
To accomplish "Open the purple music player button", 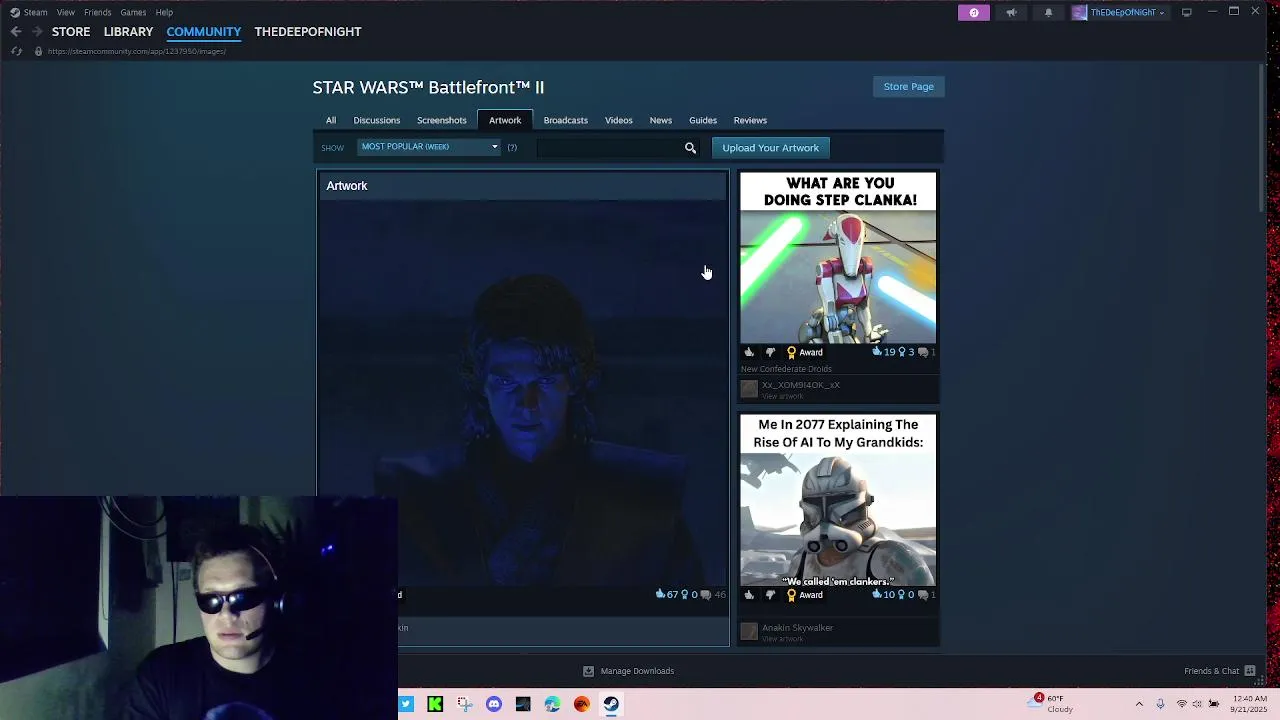I will click(974, 12).
